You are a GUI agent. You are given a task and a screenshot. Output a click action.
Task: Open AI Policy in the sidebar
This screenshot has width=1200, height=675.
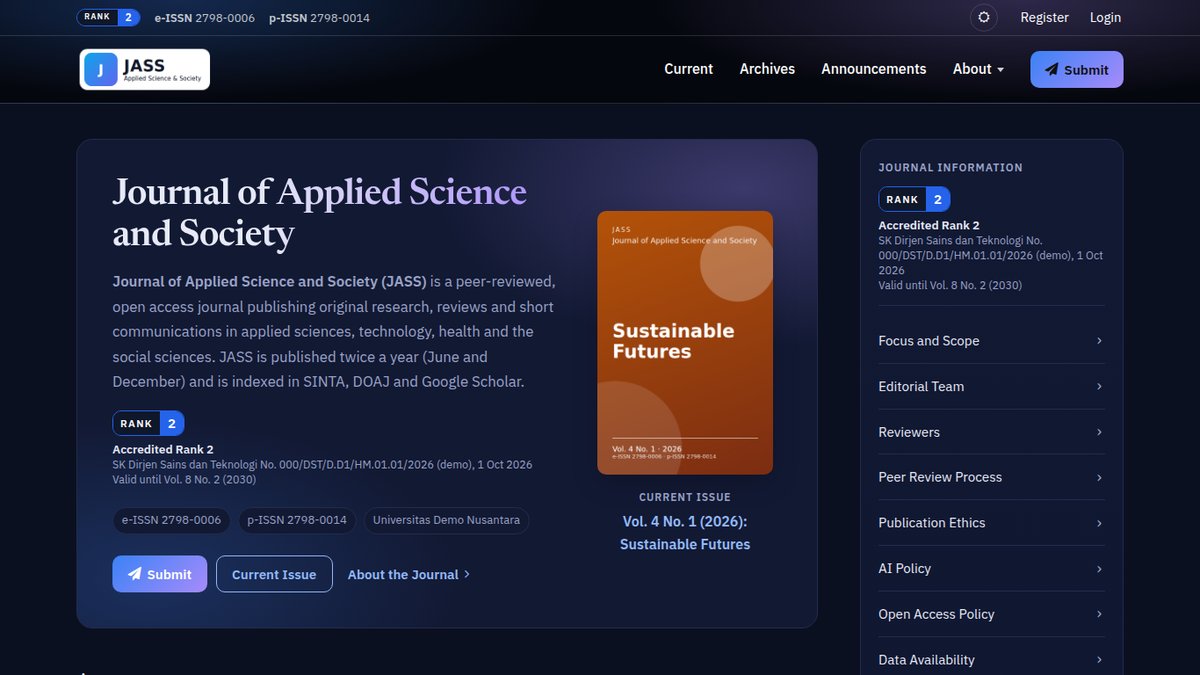click(x=992, y=568)
